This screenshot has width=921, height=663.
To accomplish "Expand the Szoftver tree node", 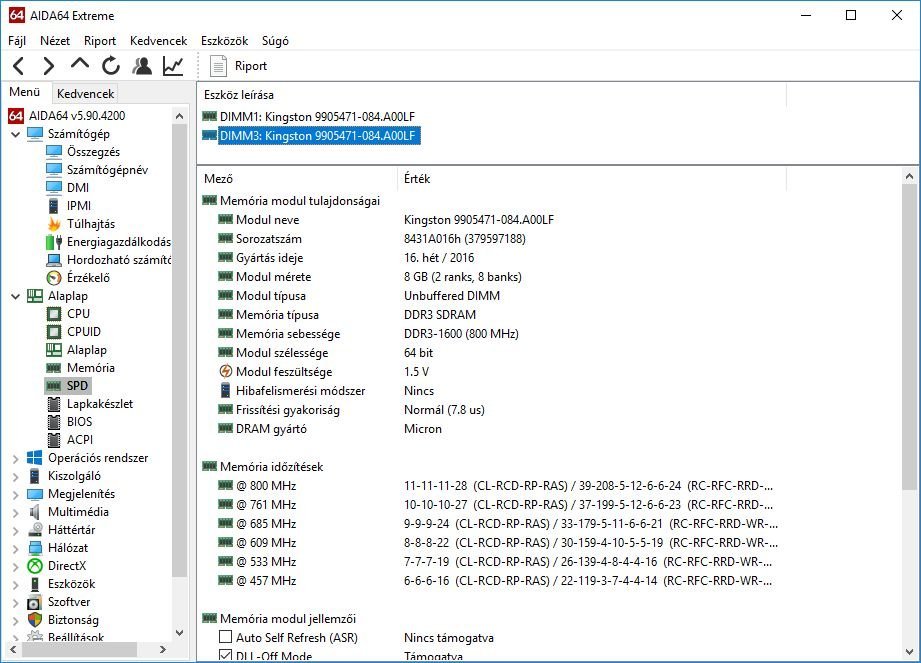I will (x=15, y=603).
